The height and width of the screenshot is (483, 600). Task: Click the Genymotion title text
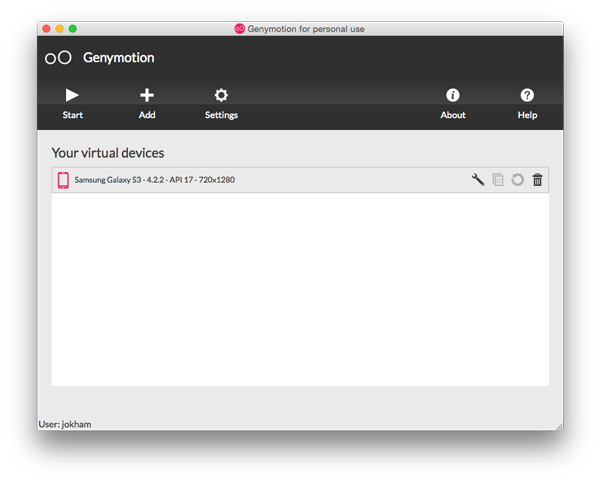(119, 58)
